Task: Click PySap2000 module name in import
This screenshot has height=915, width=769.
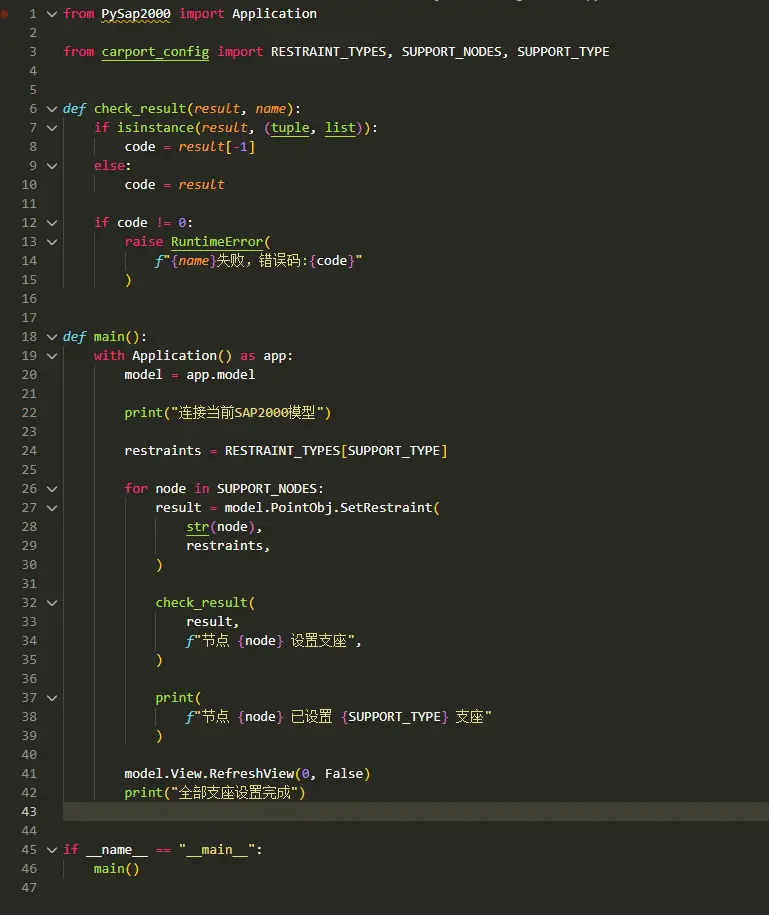Action: (x=136, y=14)
